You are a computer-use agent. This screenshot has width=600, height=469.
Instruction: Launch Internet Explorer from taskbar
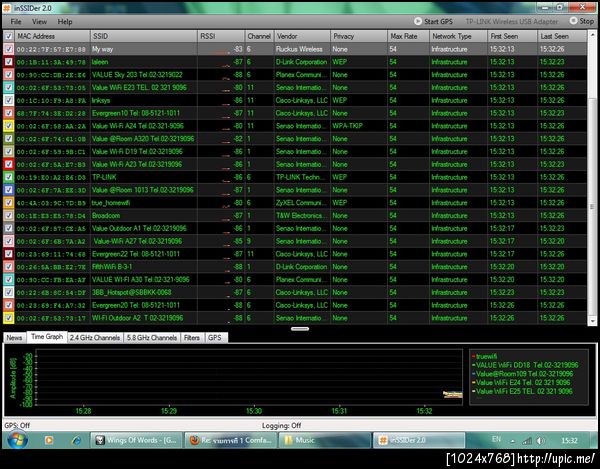click(76, 440)
